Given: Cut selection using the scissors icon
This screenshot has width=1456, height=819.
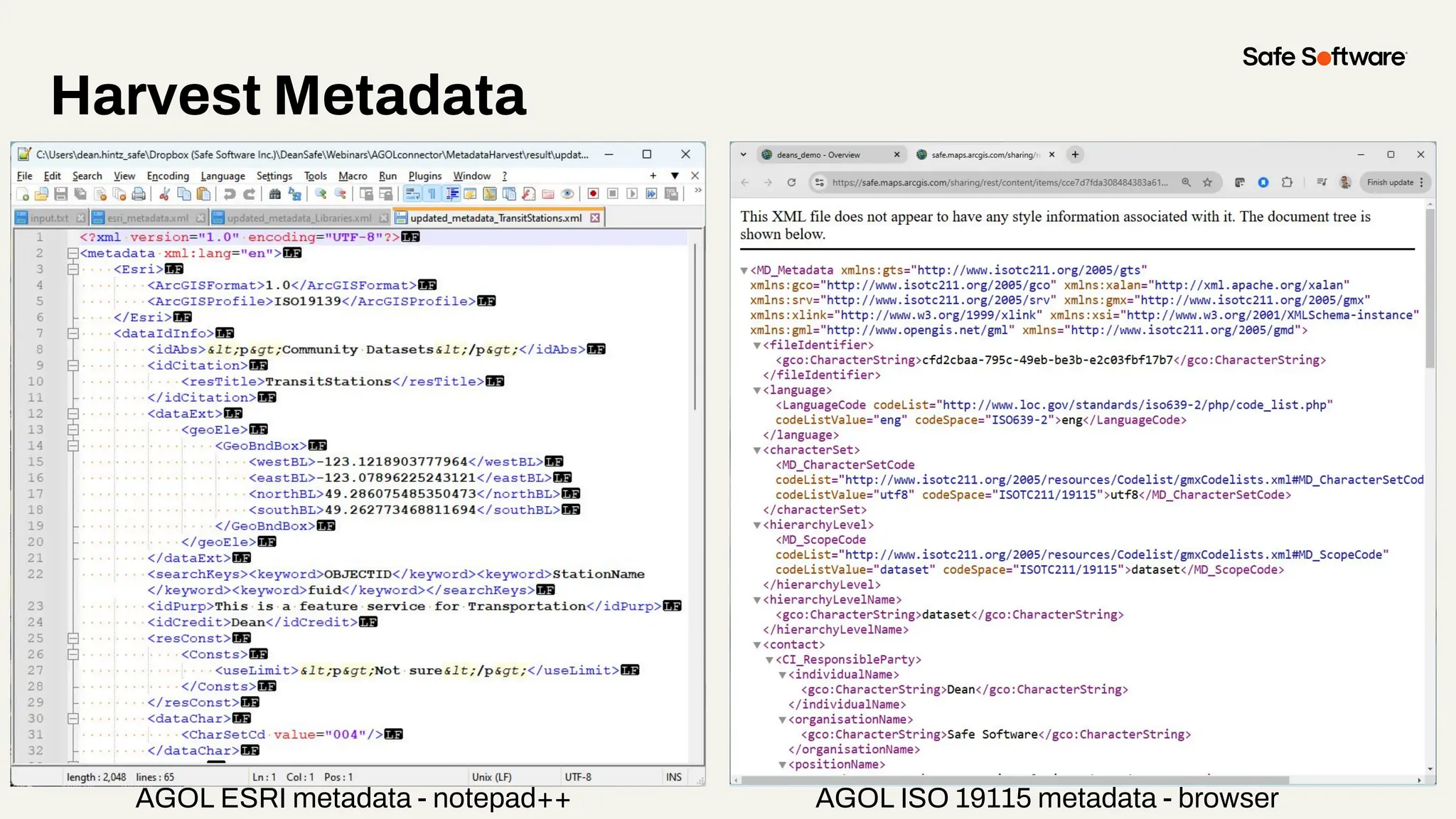Looking at the screenshot, I should point(164,194).
